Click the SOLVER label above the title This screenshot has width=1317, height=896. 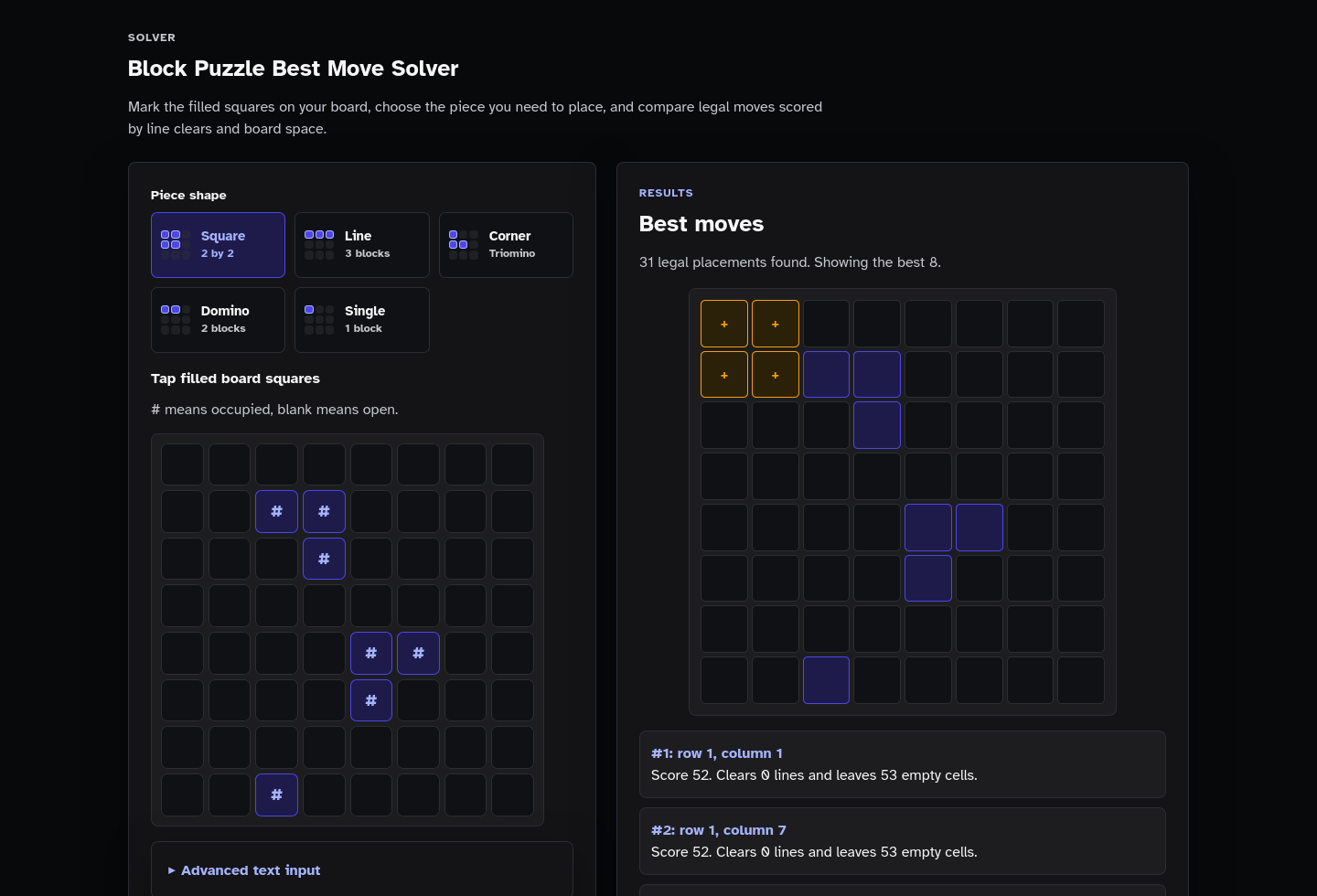pos(152,37)
